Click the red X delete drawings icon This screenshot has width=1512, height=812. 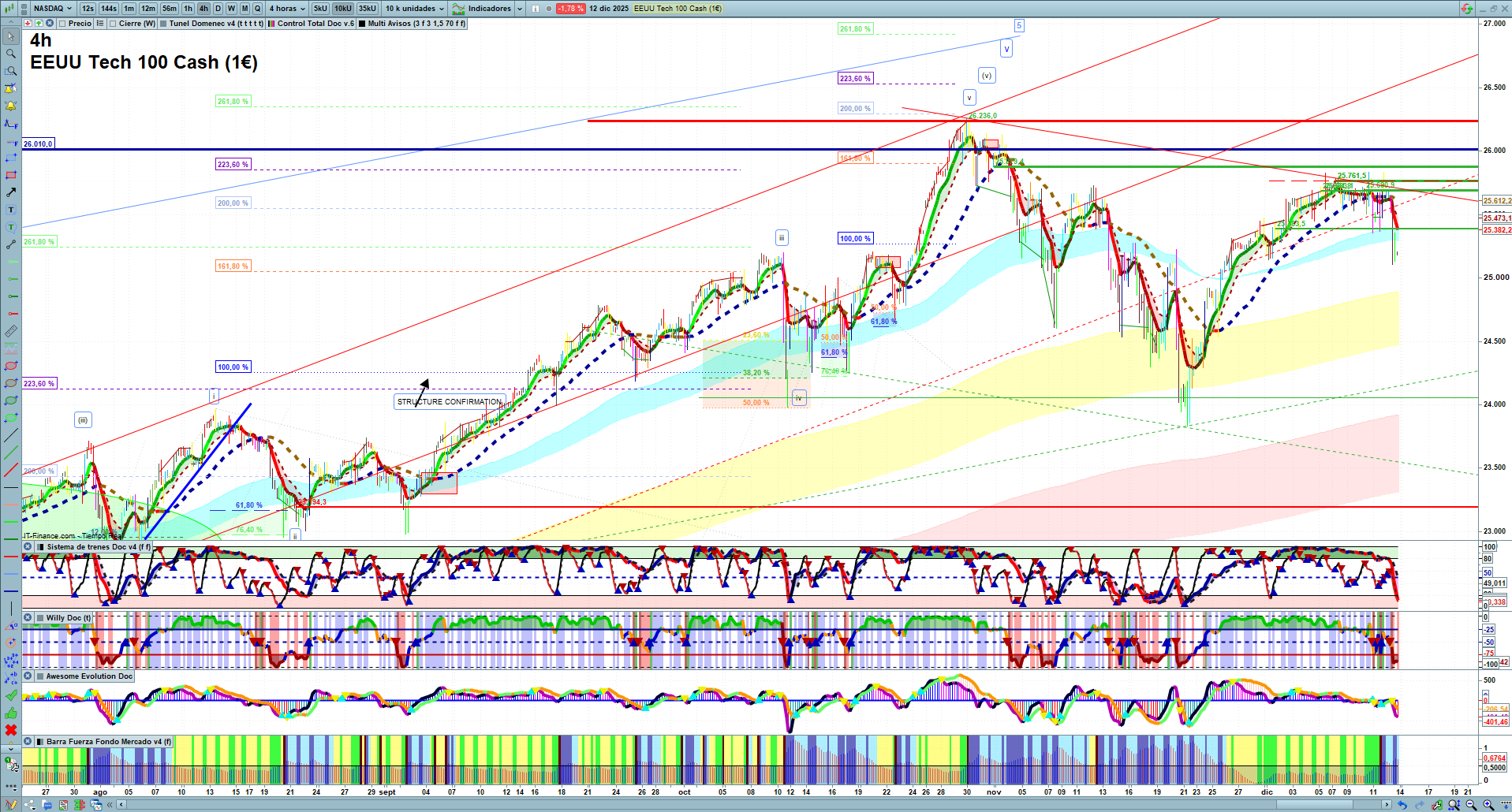[x=11, y=730]
